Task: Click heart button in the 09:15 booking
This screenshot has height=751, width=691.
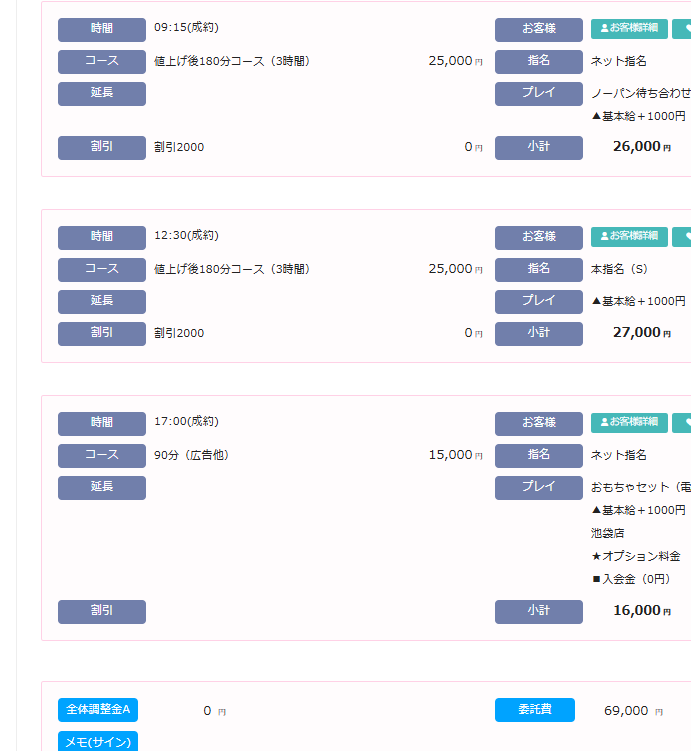Action: (683, 29)
